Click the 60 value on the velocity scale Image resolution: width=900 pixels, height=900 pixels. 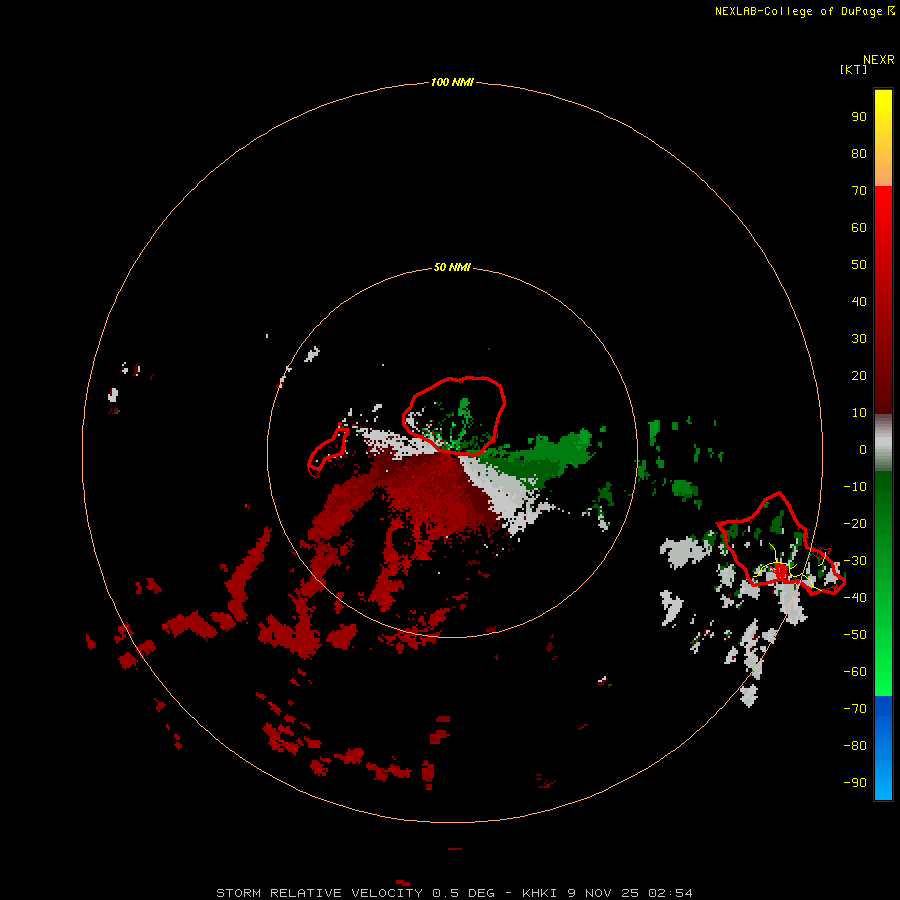click(859, 227)
